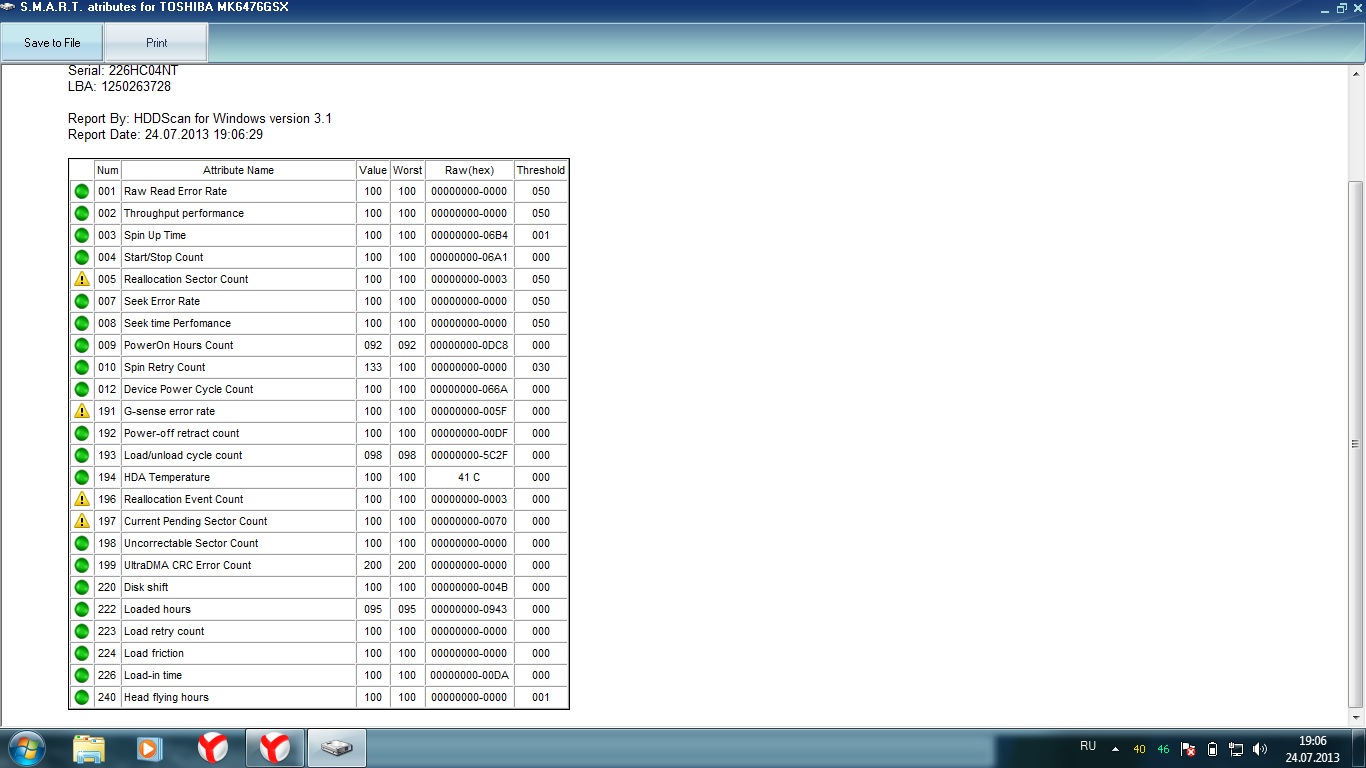Select the Report Date line
Image resolution: width=1366 pixels, height=768 pixels.
166,135
